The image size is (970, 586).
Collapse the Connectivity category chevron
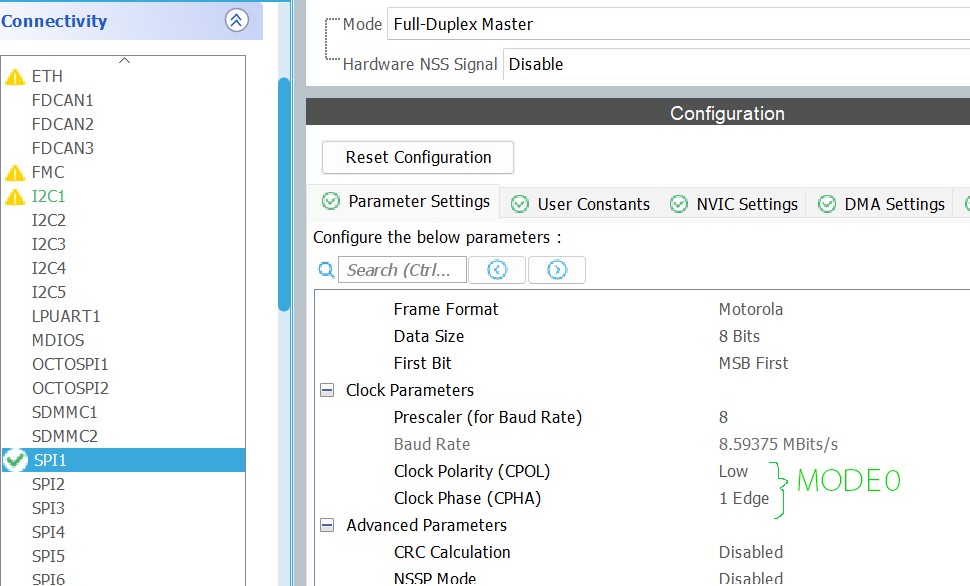click(x=236, y=20)
